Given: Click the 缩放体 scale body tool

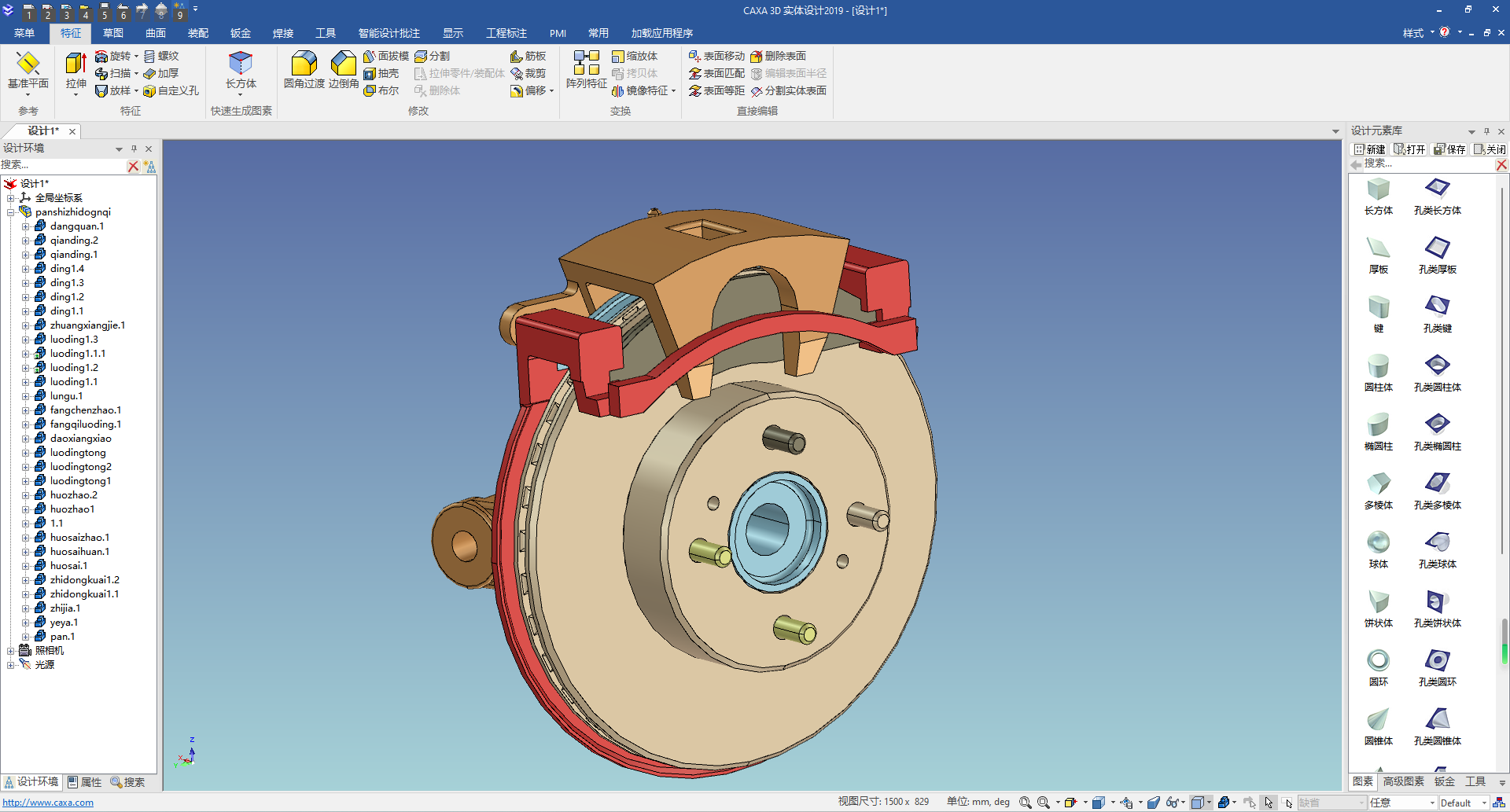Looking at the screenshot, I should pyautogui.click(x=635, y=56).
